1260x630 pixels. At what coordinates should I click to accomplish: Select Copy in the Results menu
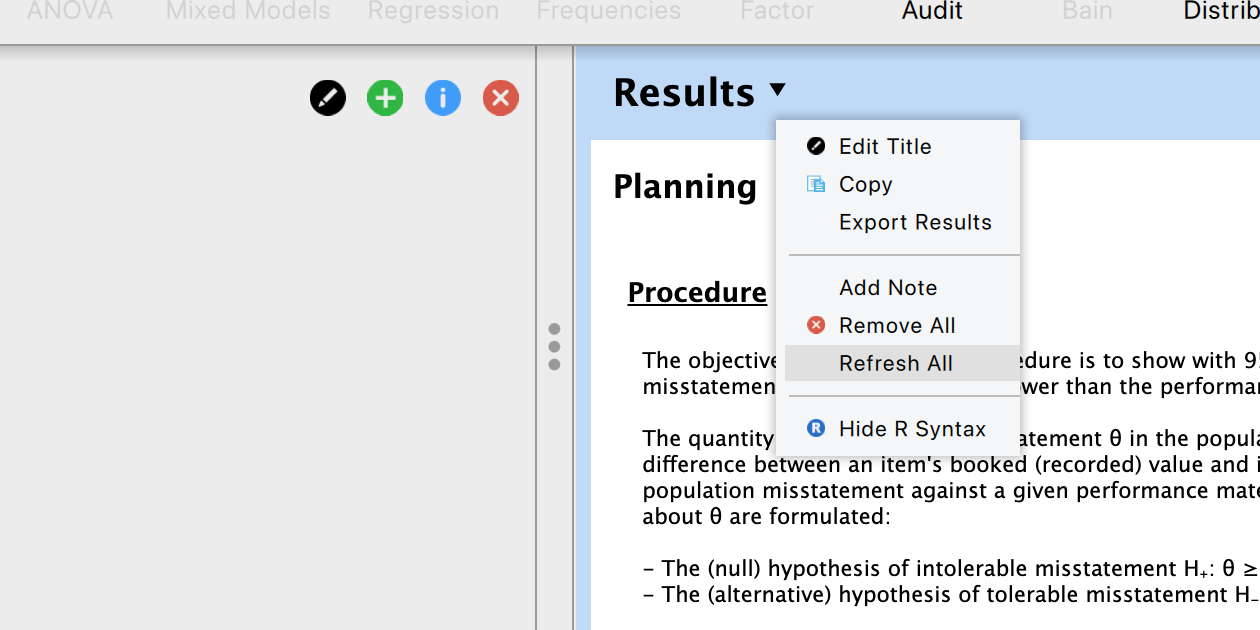864,184
